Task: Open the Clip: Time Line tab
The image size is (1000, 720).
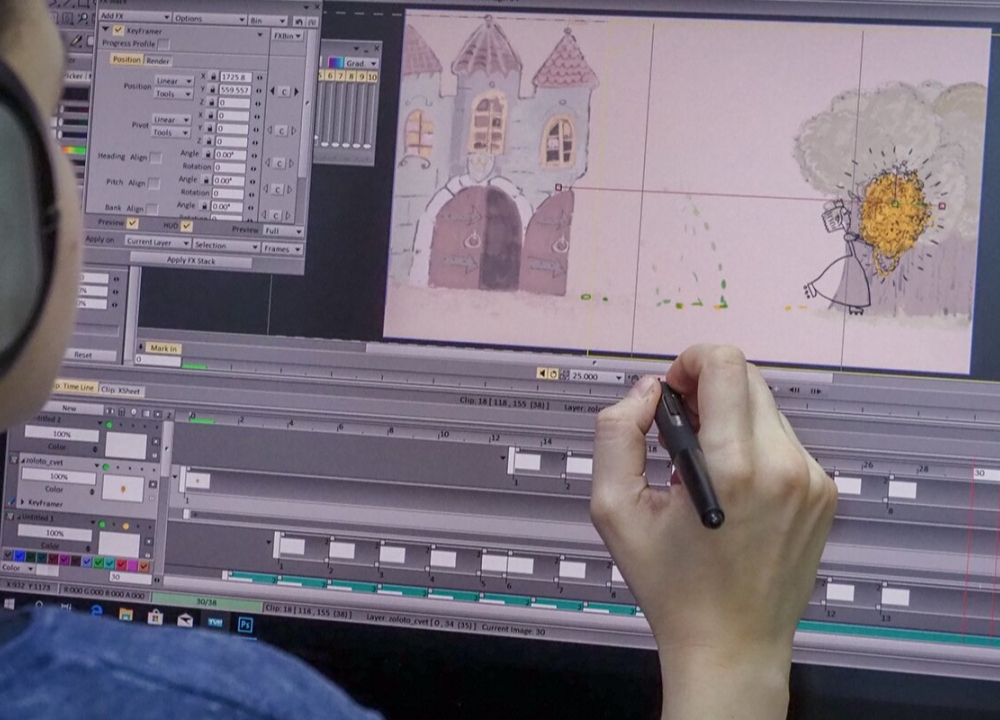Action: [74, 386]
